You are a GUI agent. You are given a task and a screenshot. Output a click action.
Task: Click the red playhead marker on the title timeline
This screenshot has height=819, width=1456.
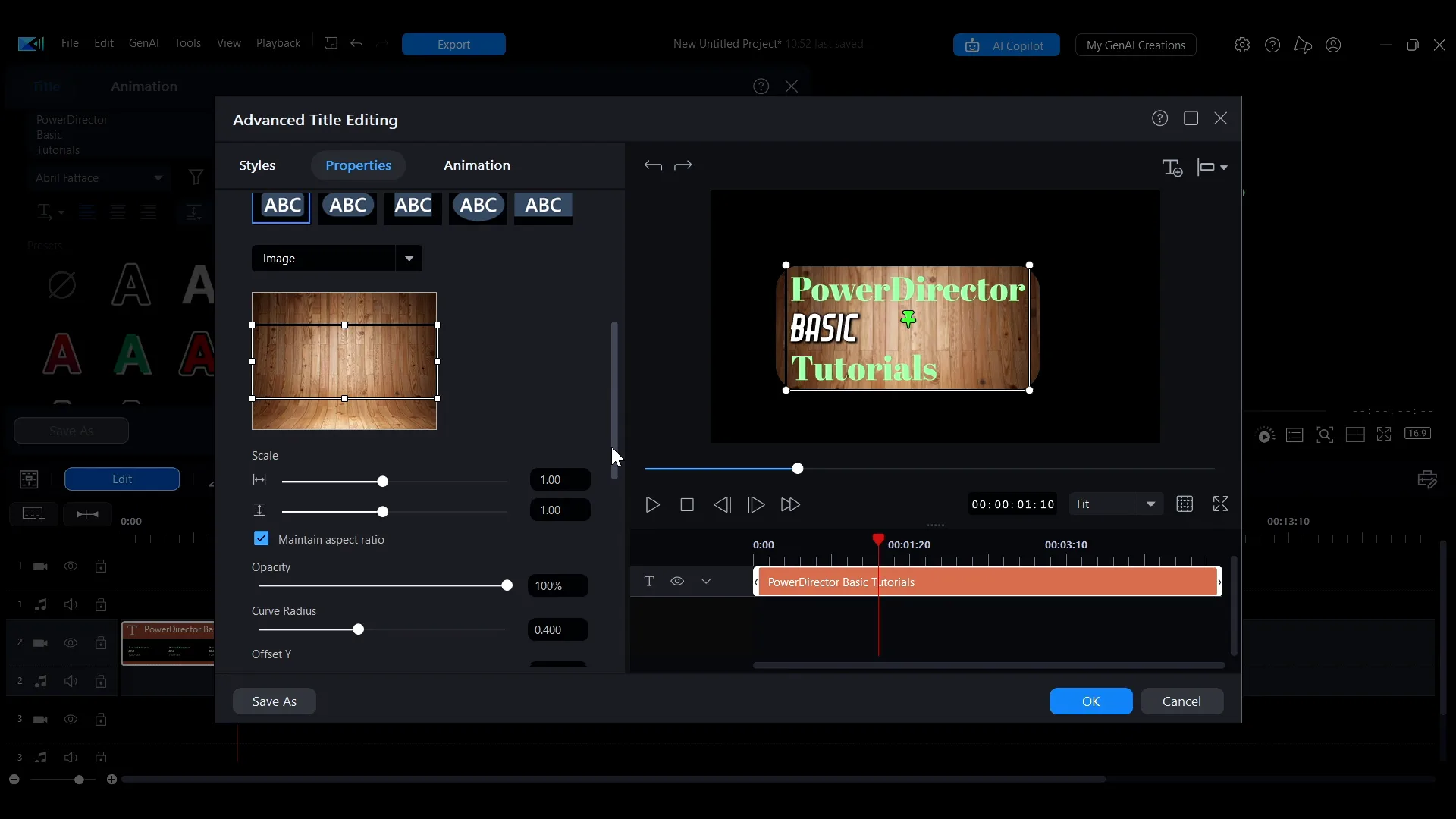pyautogui.click(x=878, y=540)
